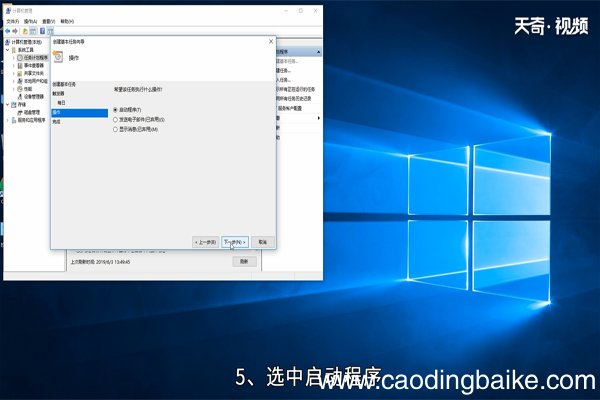This screenshot has height=400, width=600.
Task: Collapse the actions pane header arrow
Action: tap(318, 52)
